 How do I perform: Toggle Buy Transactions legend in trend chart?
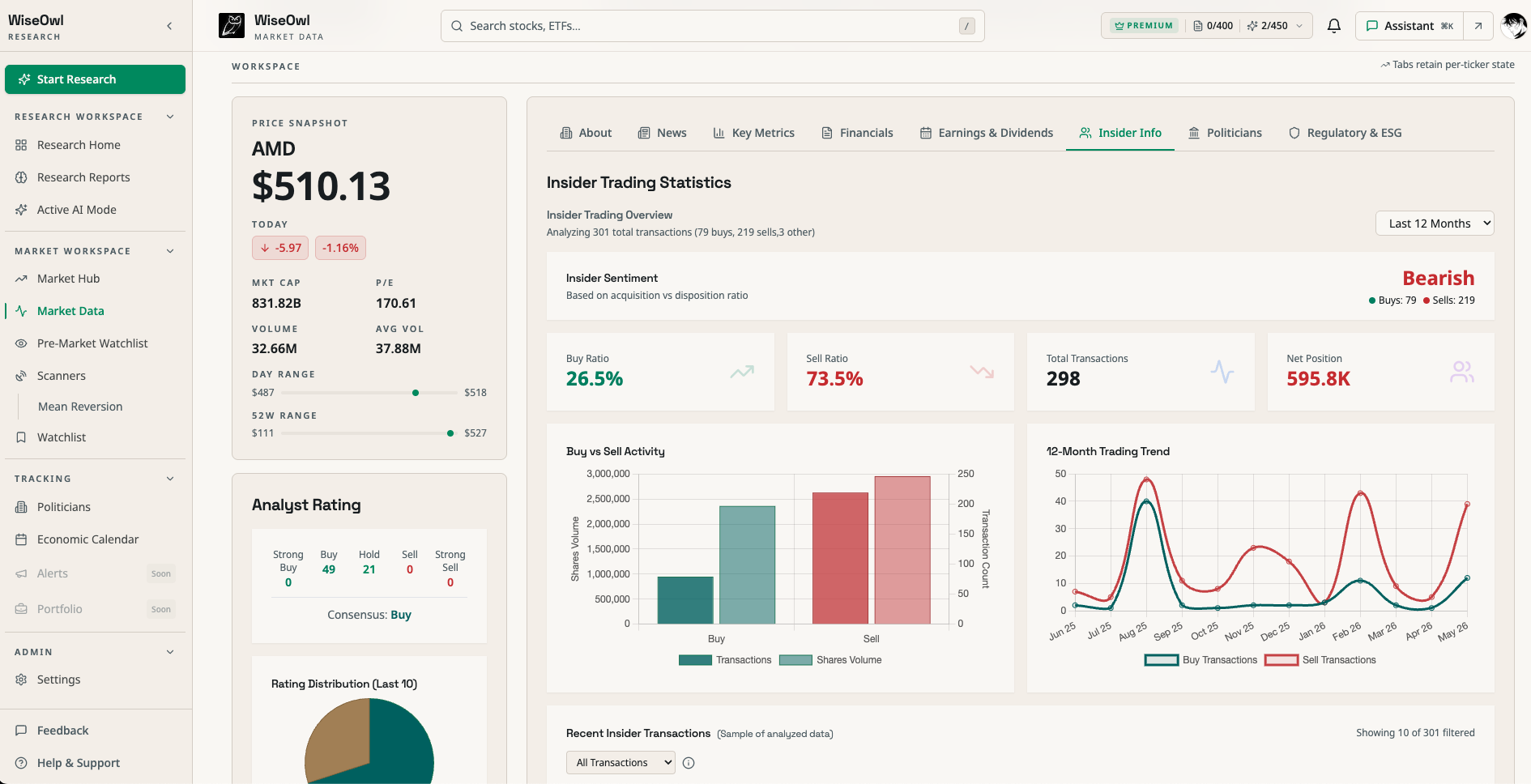(x=1200, y=660)
